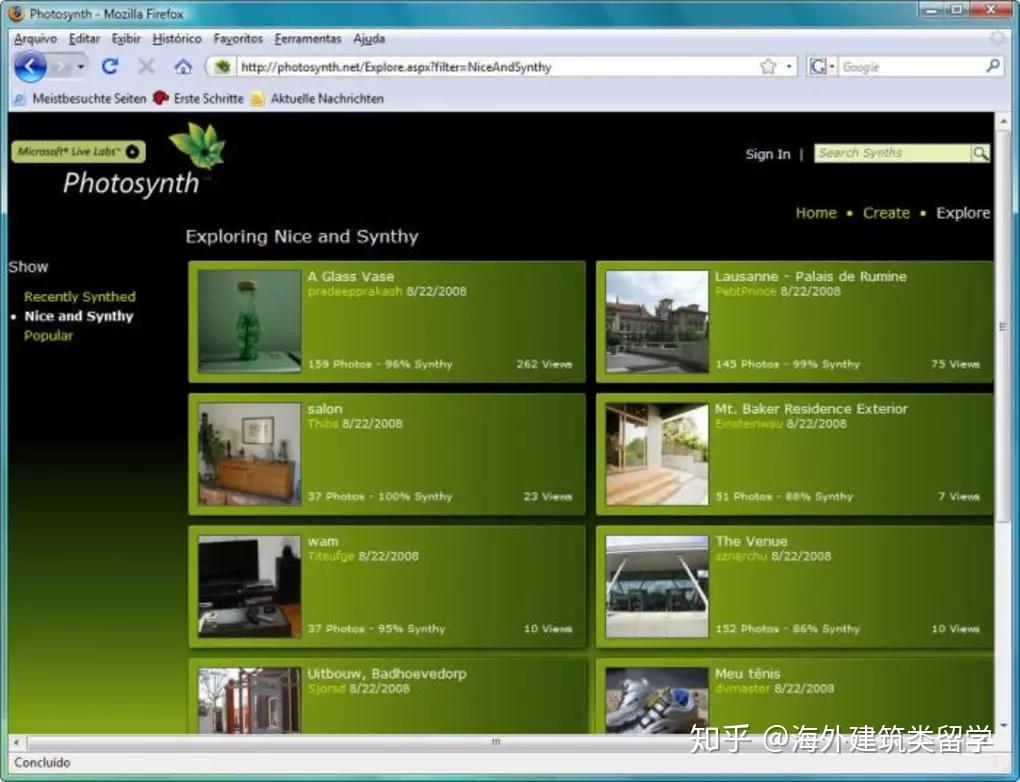
Task: Reload the page with the refresh icon
Action: click(x=110, y=66)
